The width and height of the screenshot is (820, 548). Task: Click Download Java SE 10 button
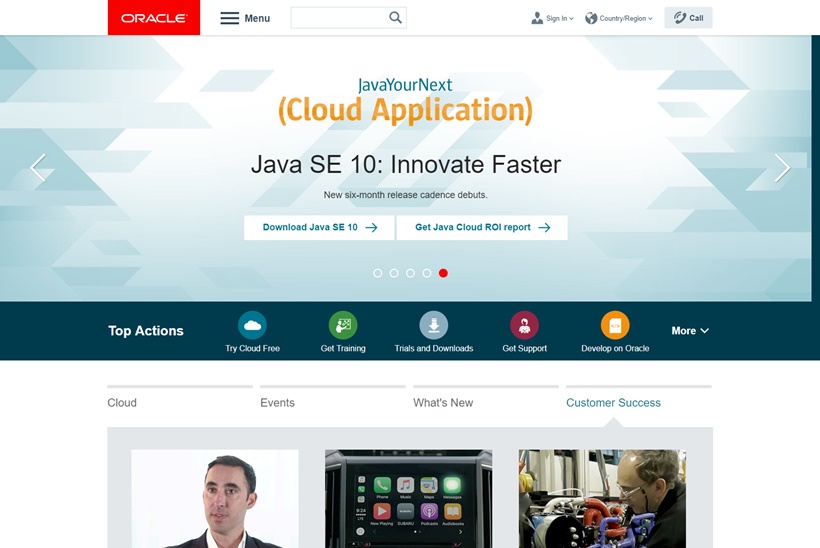(x=319, y=227)
